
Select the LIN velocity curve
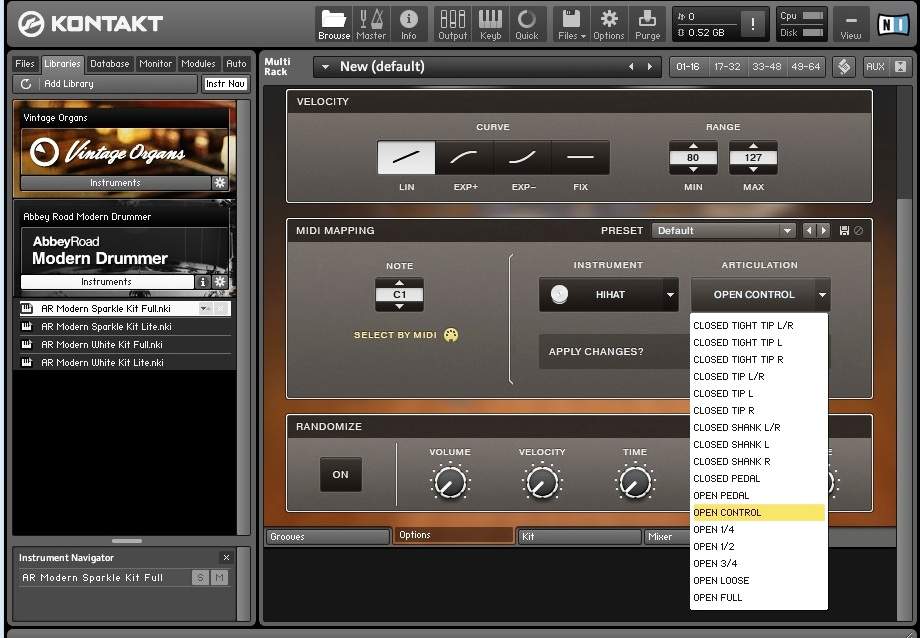tap(406, 157)
